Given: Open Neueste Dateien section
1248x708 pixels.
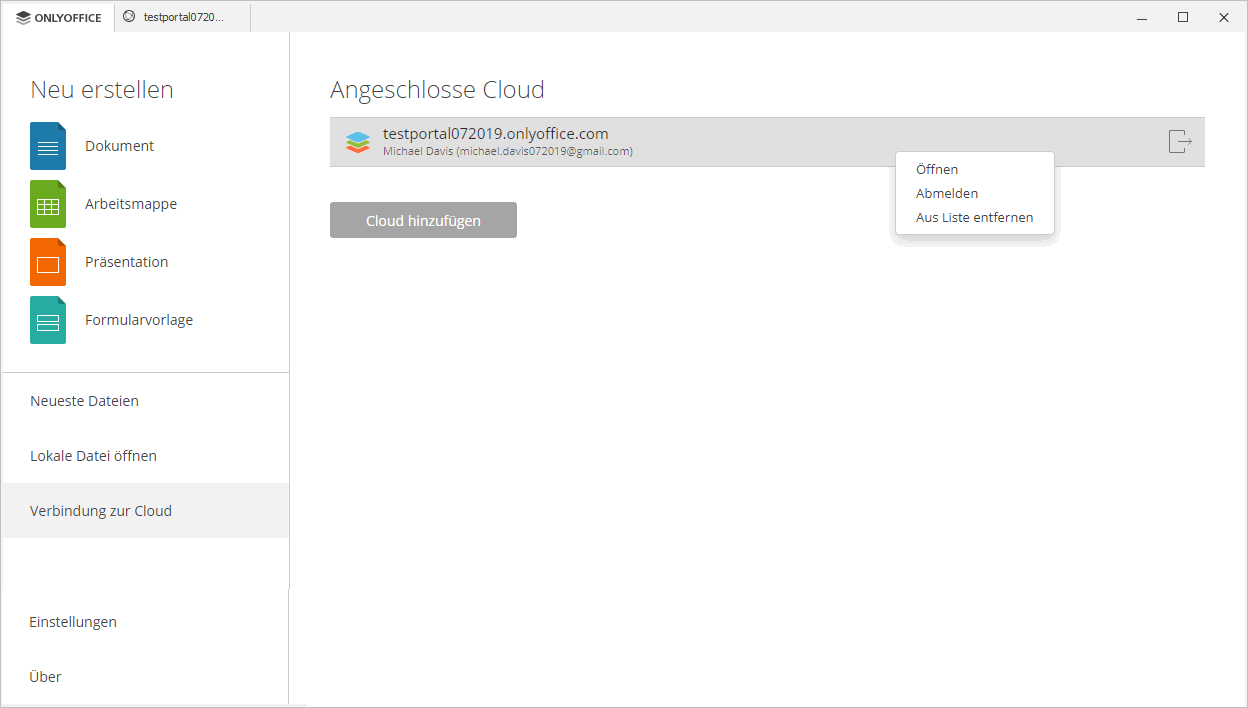Looking at the screenshot, I should (146, 401).
